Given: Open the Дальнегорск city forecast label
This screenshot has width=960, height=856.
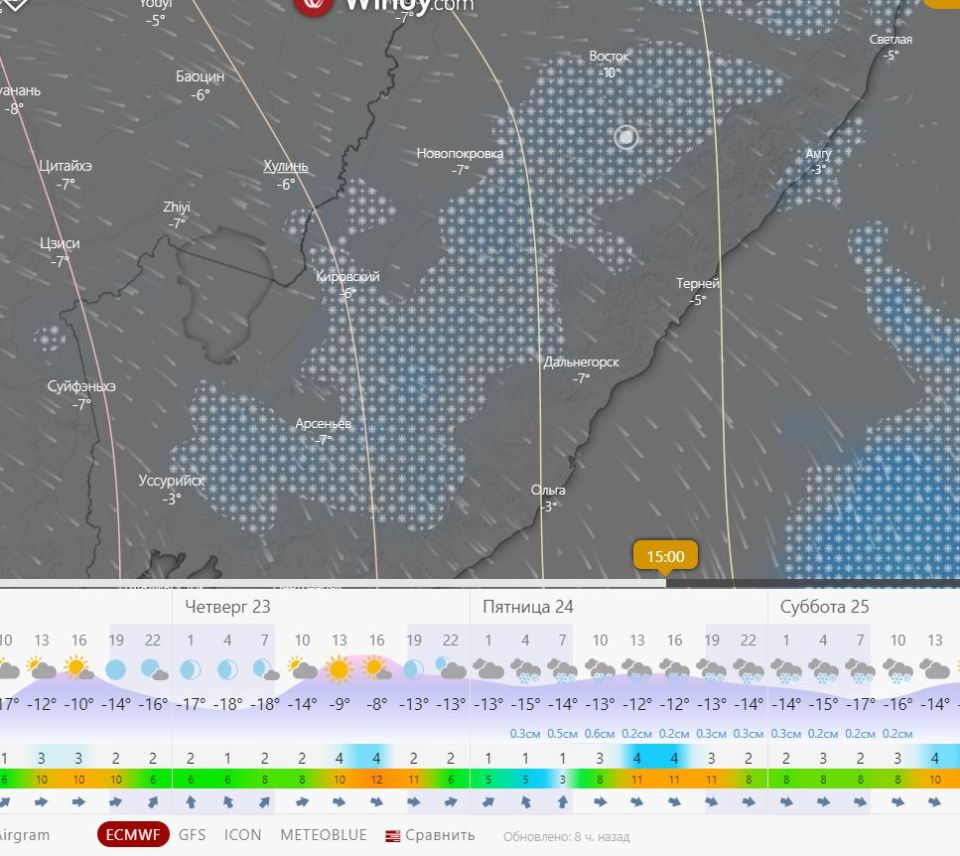Looking at the screenshot, I should (581, 362).
